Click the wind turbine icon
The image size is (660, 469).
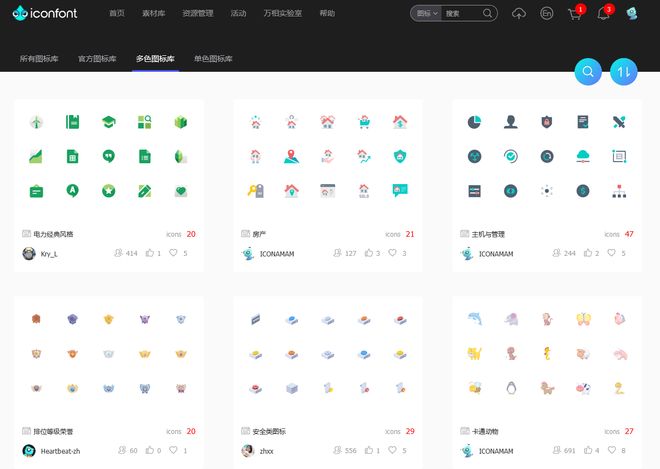click(37, 122)
